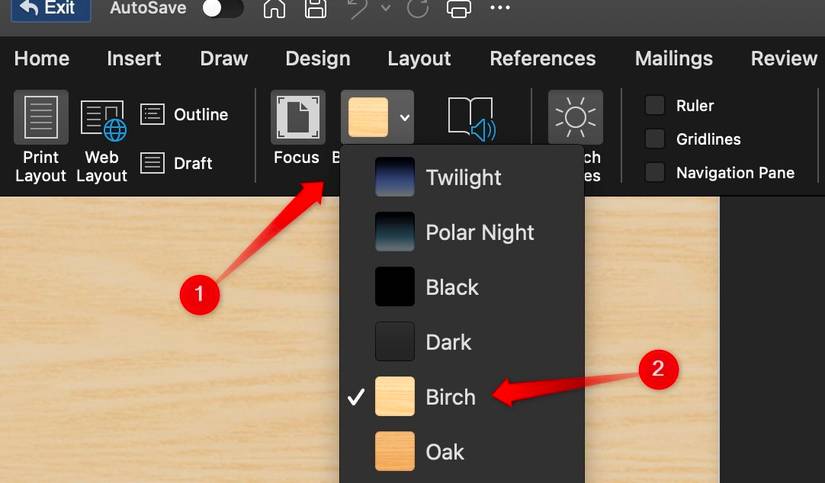Expand the background color dropdown arrow

click(404, 118)
